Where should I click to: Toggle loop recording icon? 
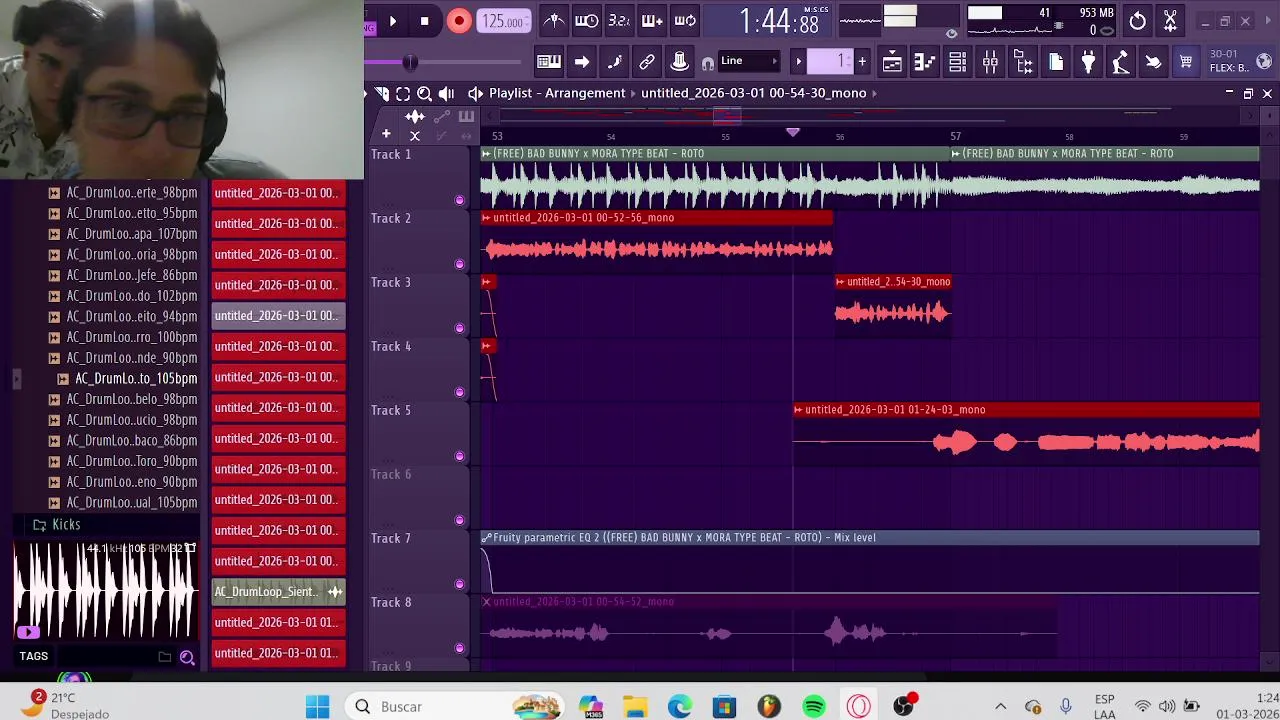point(685,21)
